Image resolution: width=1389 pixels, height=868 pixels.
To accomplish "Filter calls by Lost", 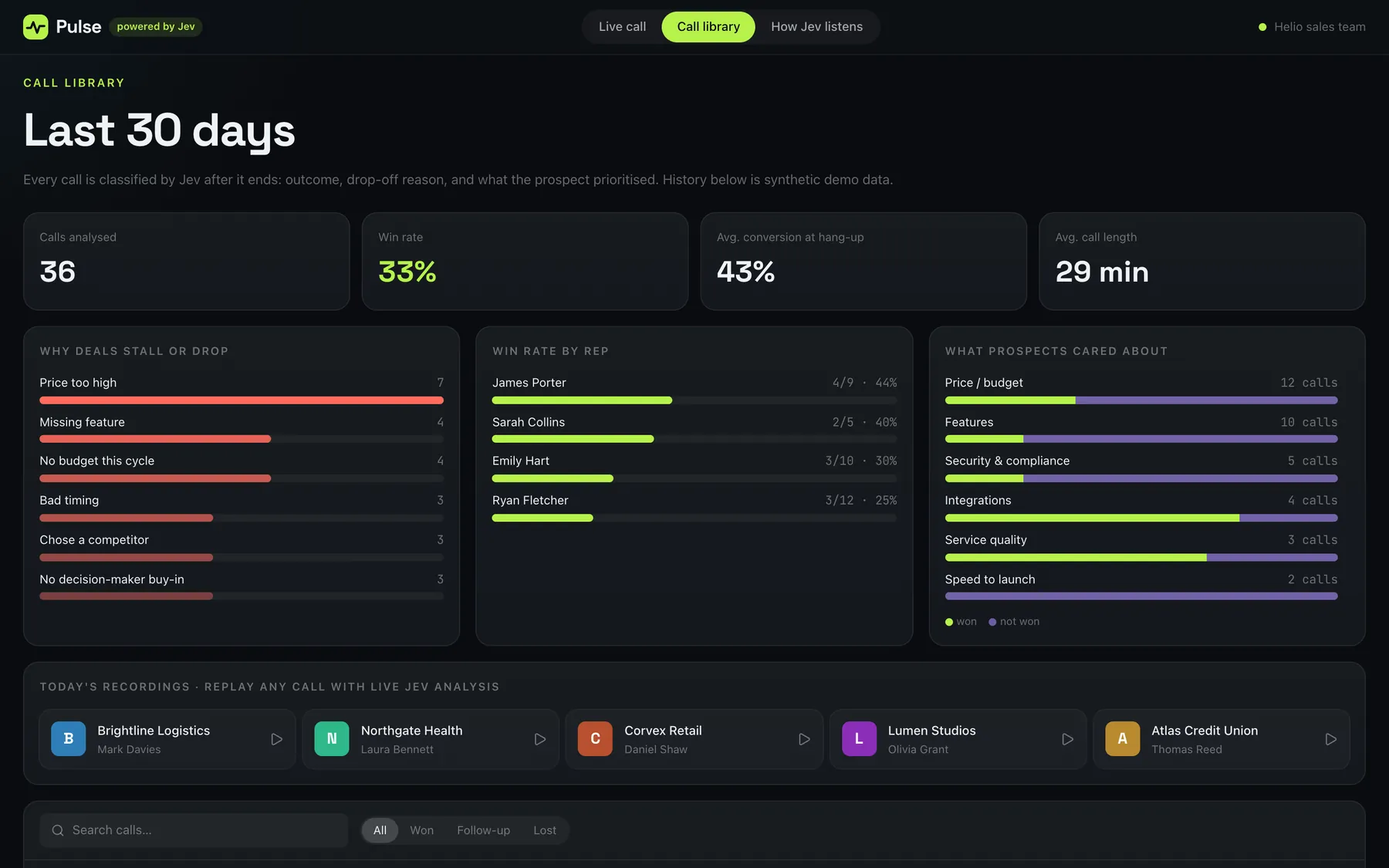I will pyautogui.click(x=545, y=830).
